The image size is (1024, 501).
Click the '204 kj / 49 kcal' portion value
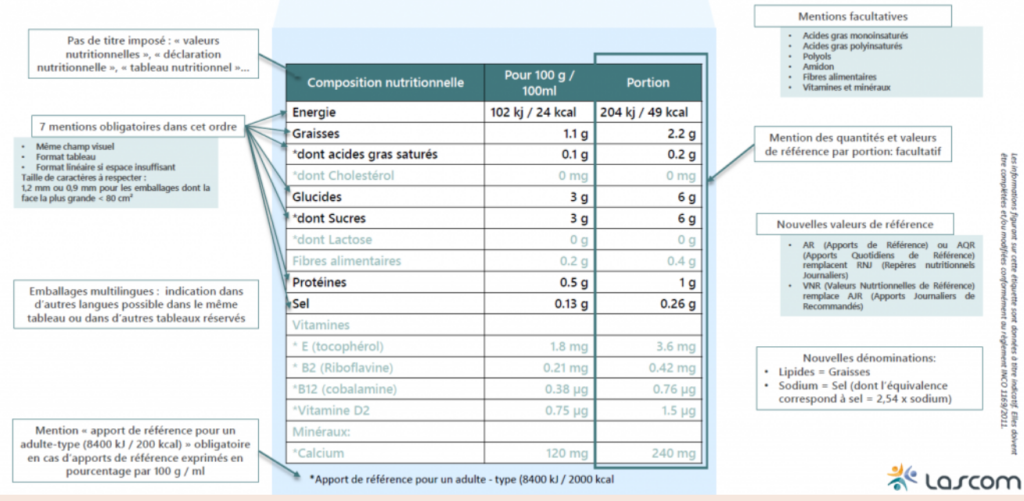point(643,112)
